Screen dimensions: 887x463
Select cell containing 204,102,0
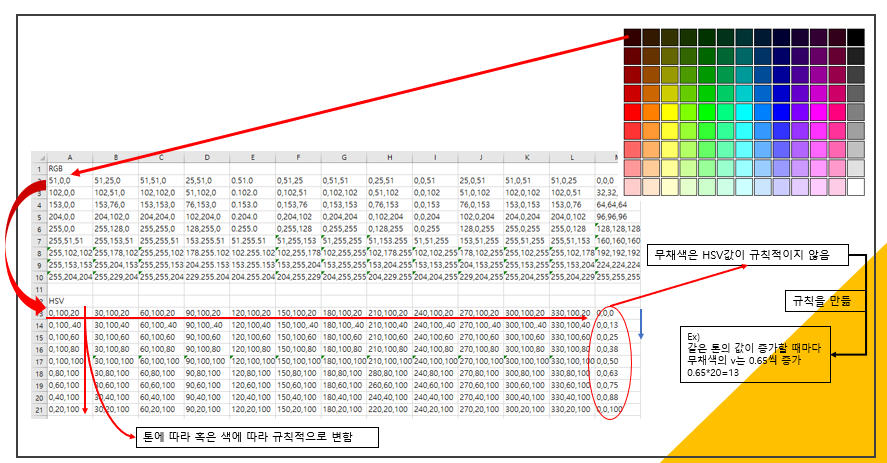115,217
